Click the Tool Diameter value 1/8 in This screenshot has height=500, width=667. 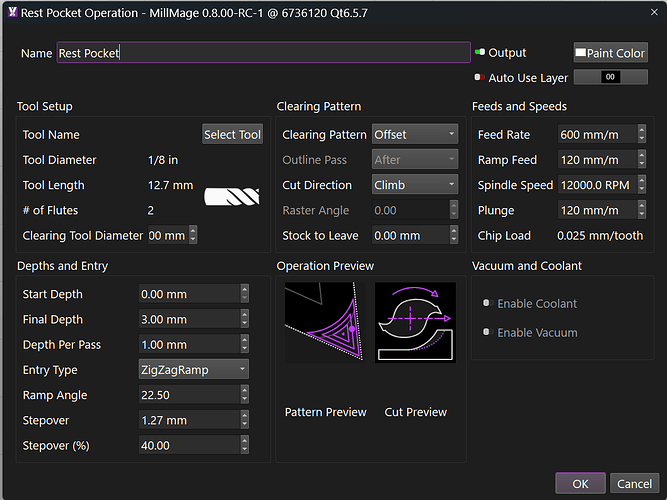click(163, 160)
